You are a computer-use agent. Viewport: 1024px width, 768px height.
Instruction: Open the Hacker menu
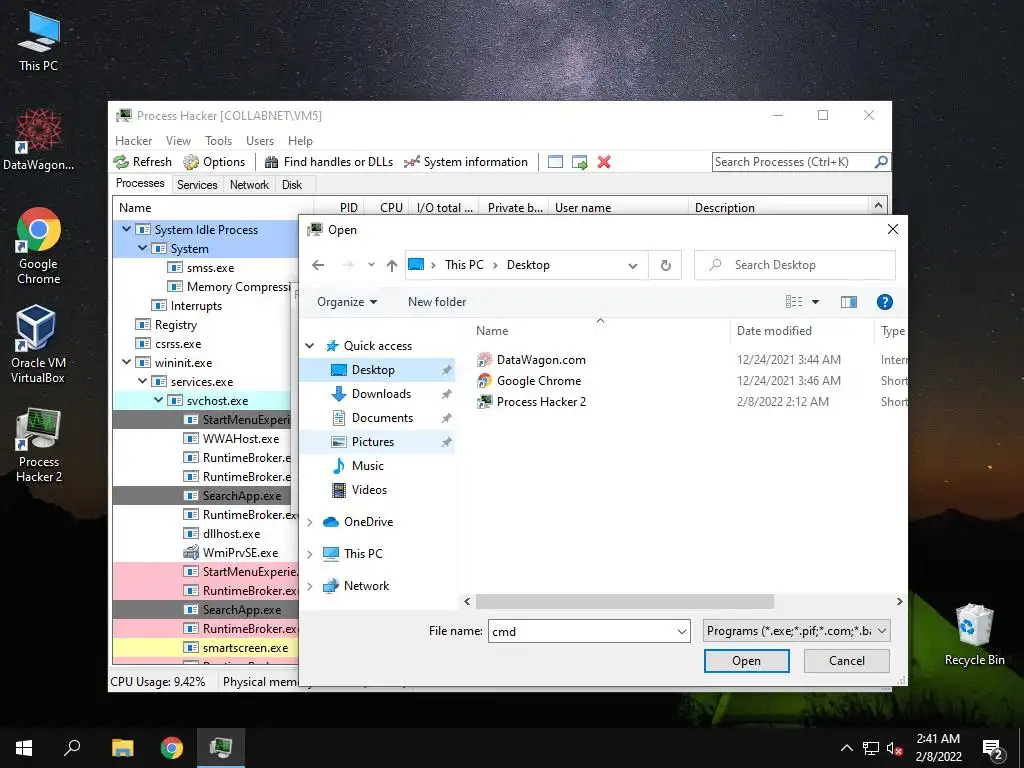133,140
